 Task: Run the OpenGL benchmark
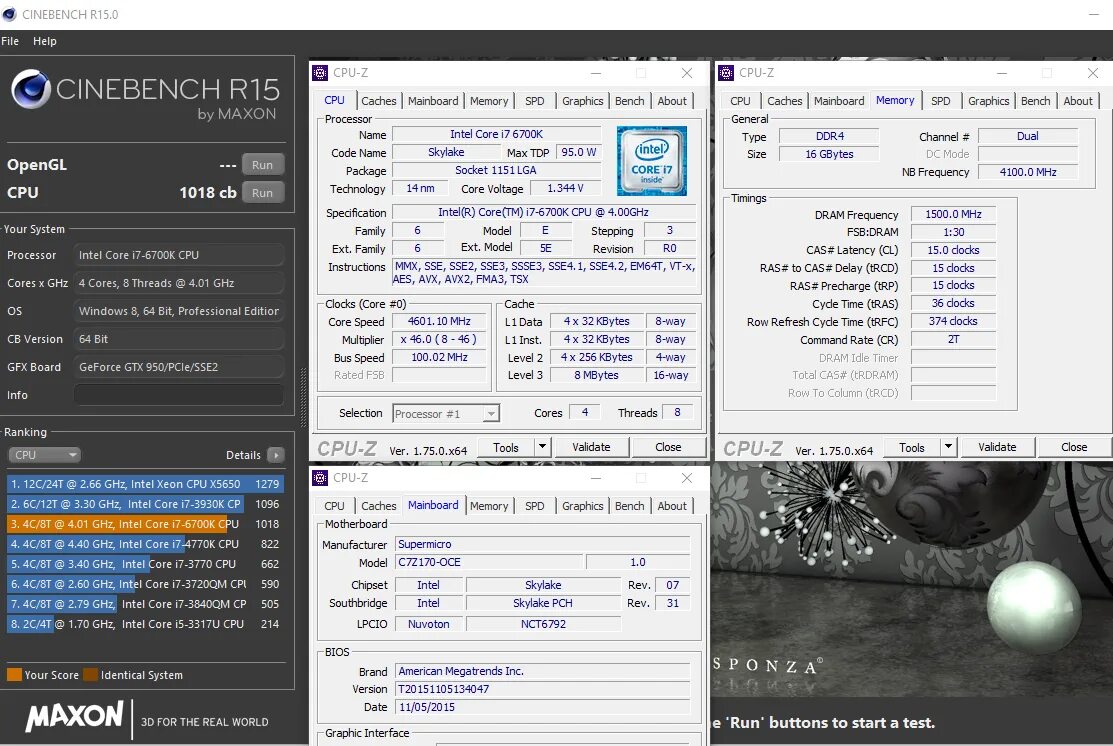263,165
